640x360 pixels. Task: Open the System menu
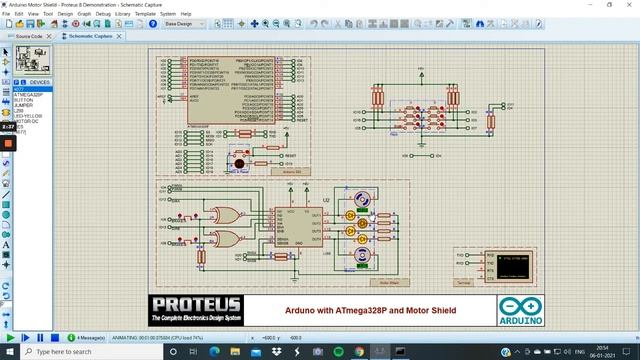(x=167, y=14)
